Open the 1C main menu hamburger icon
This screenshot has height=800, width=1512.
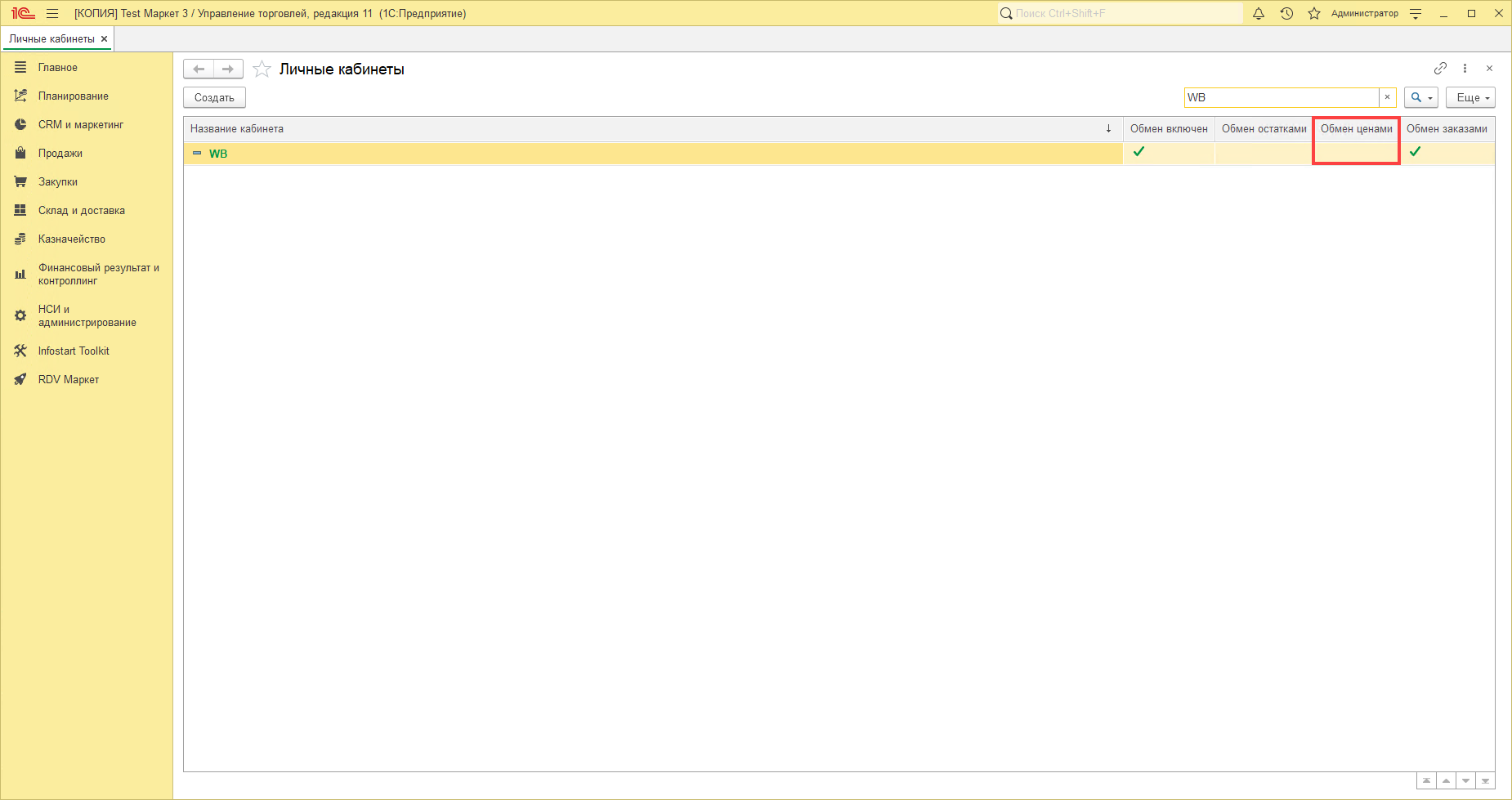click(x=52, y=13)
